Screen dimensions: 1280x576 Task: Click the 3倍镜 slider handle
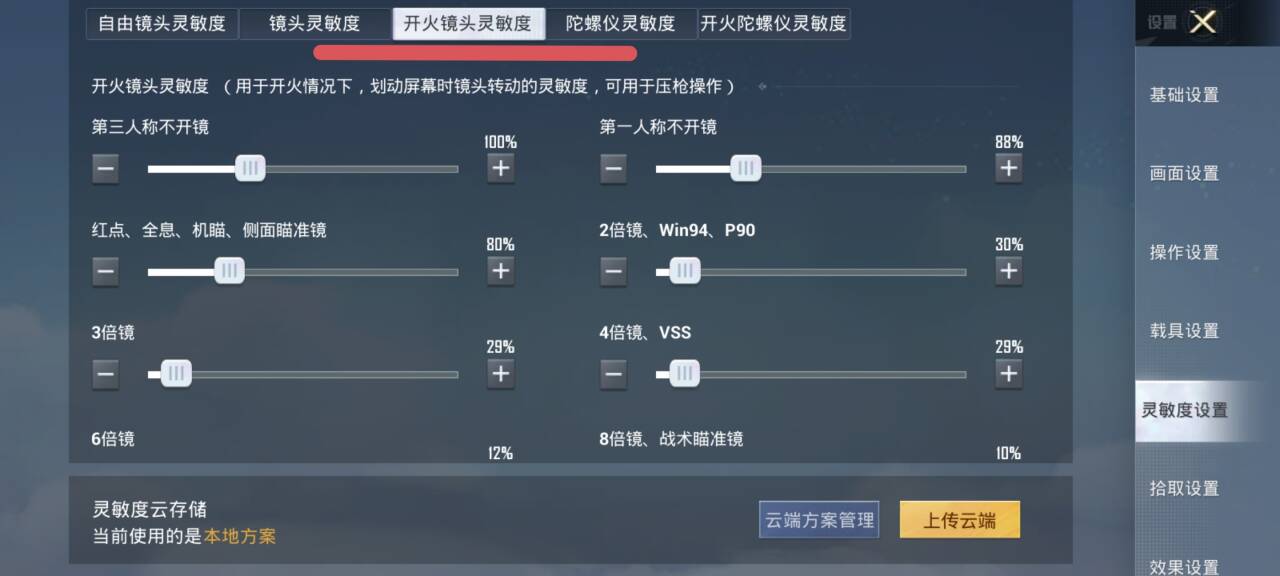pyautogui.click(x=176, y=374)
